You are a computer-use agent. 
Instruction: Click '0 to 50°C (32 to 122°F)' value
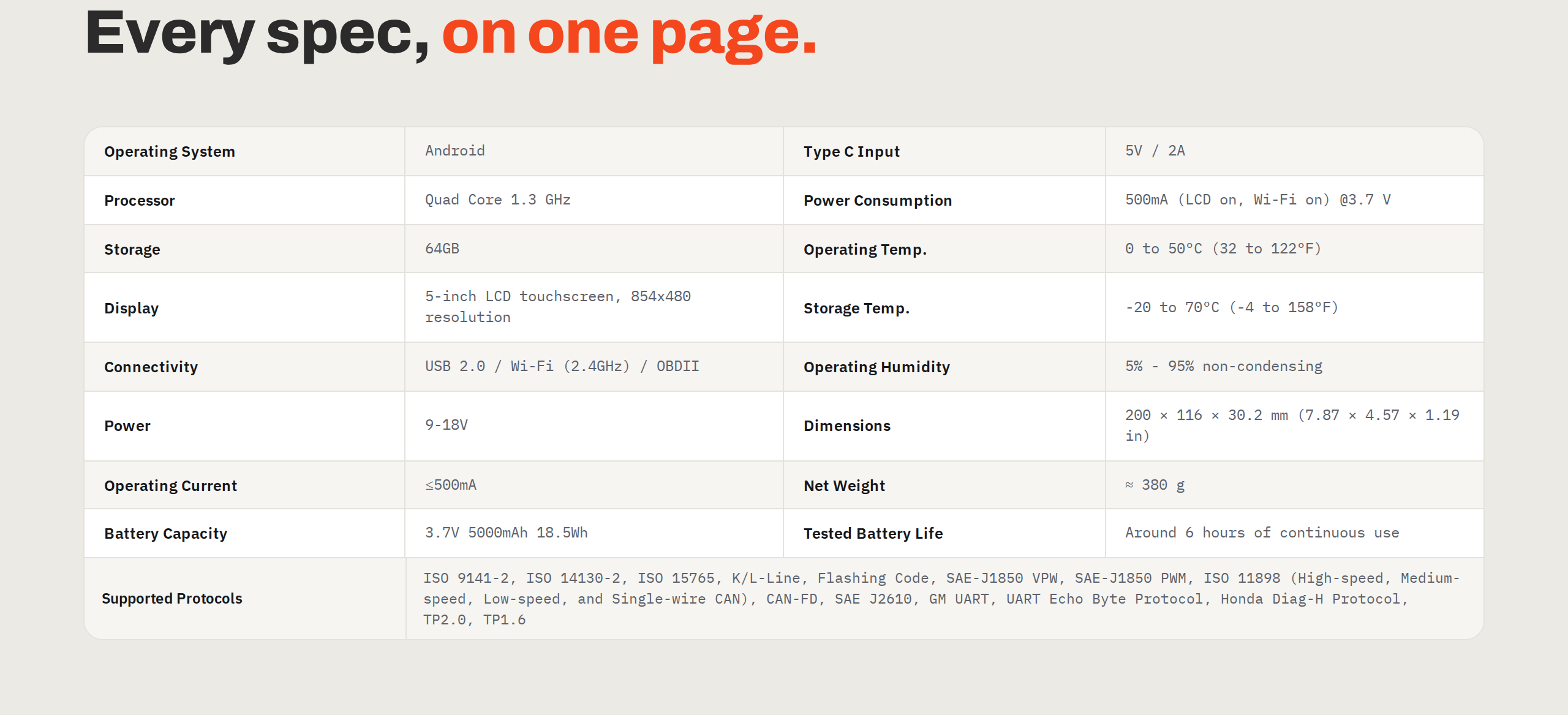(1223, 249)
